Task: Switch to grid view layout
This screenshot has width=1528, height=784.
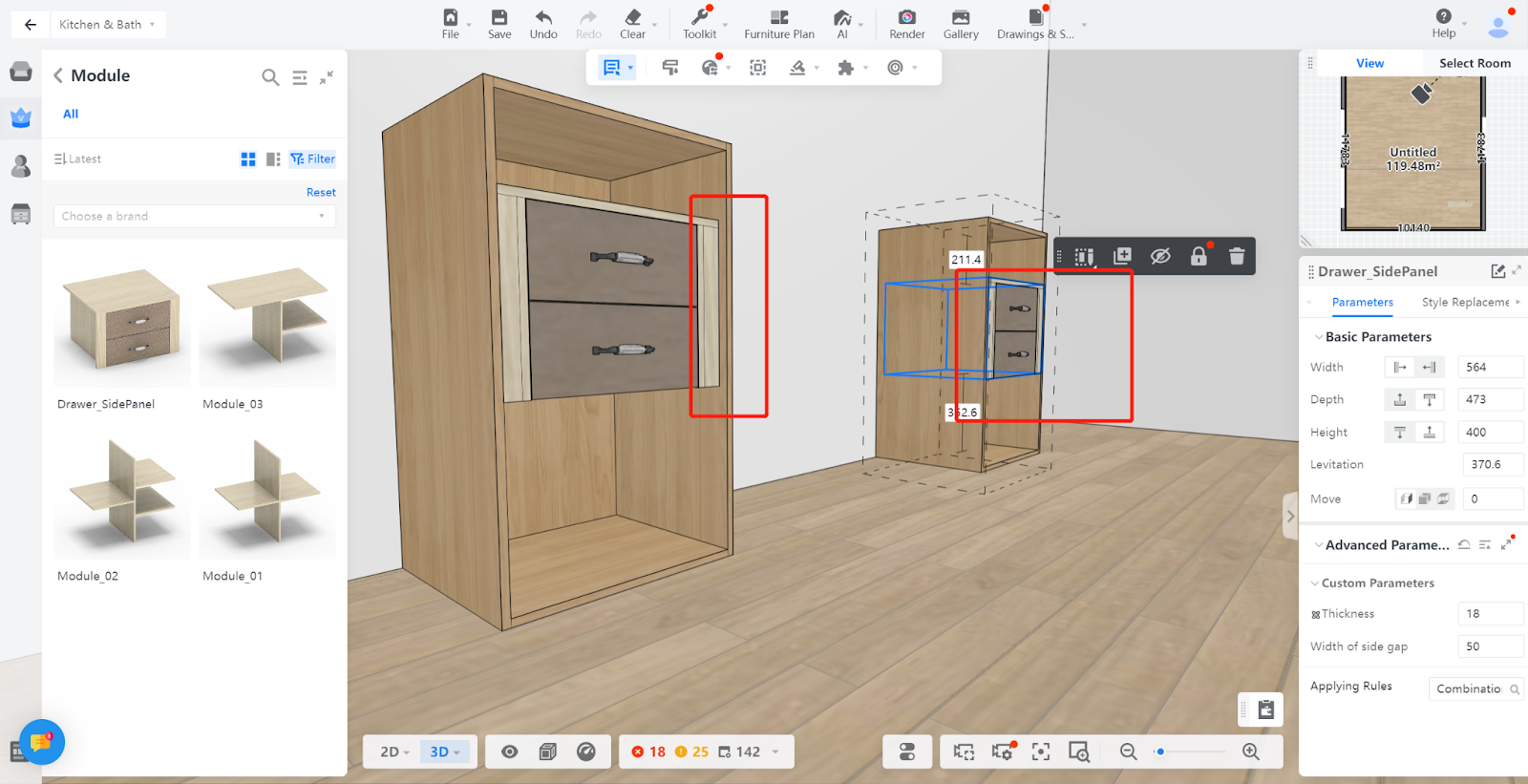Action: point(248,159)
